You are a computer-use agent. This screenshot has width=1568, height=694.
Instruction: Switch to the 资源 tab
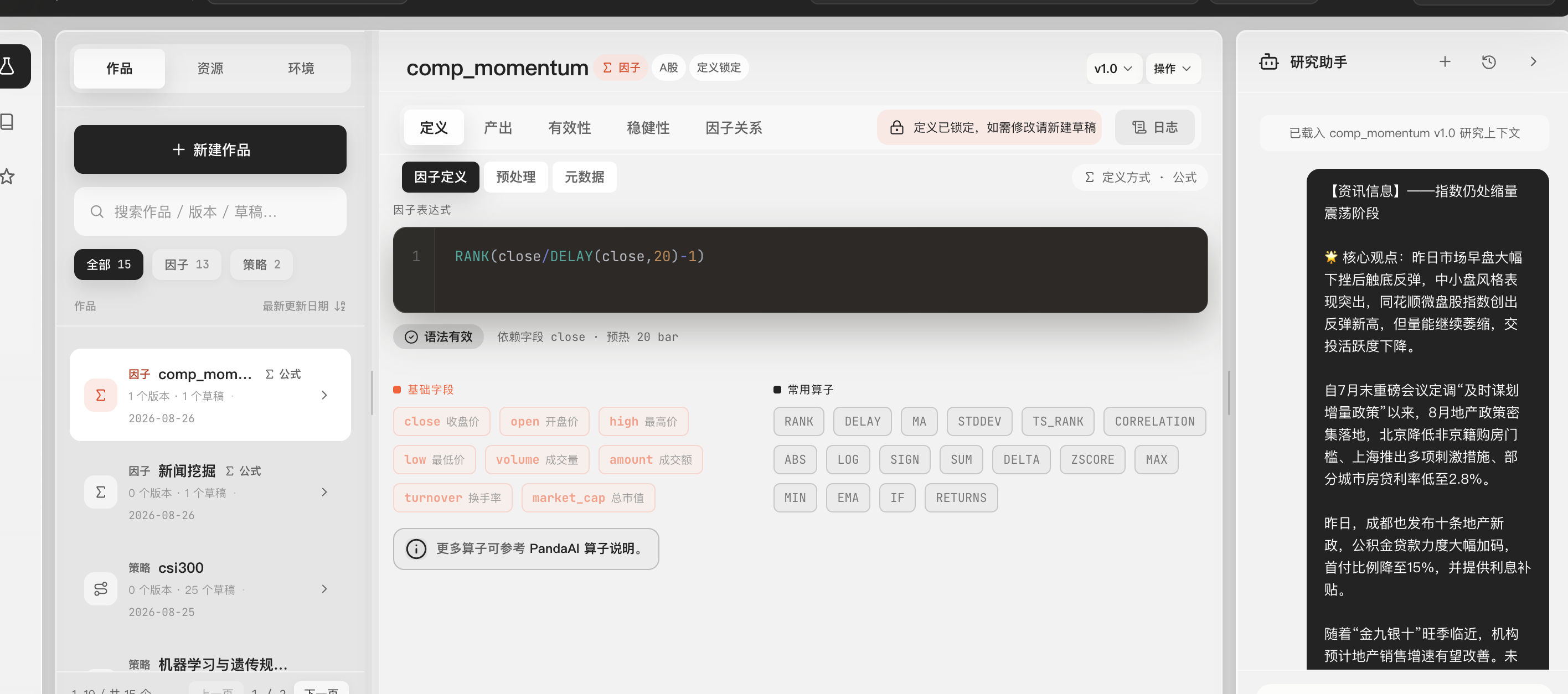pyautogui.click(x=210, y=68)
